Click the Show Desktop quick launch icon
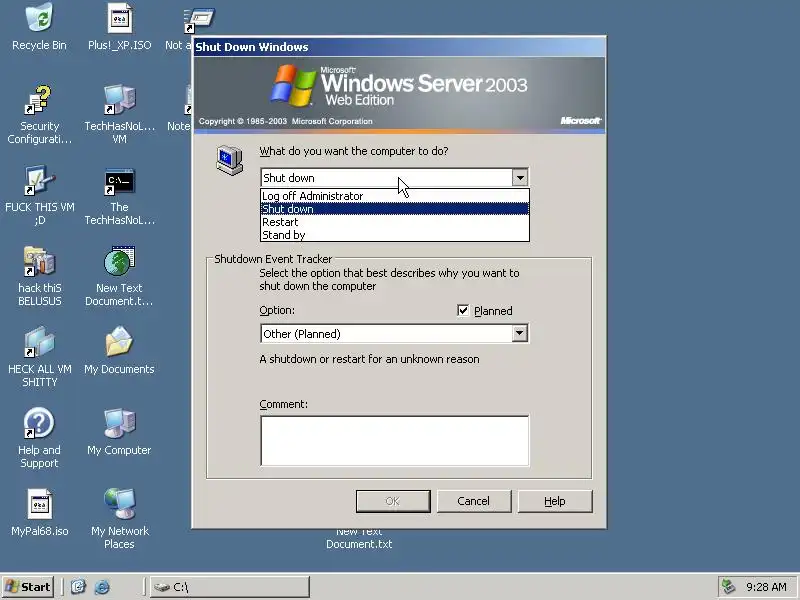Screen dimensions: 800x600 (78, 587)
